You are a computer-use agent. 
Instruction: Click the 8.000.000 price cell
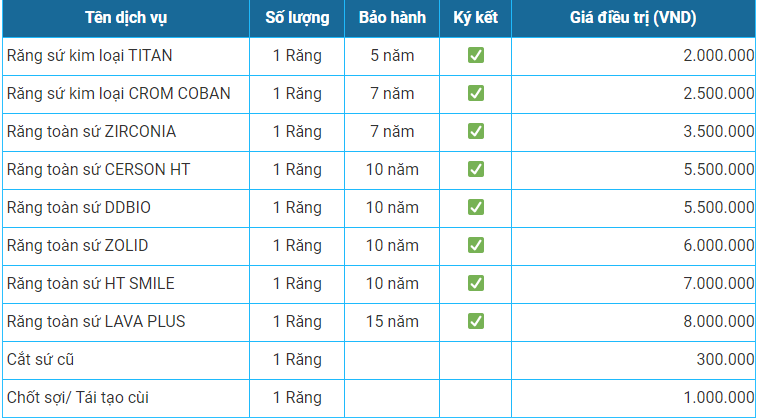pos(633,322)
